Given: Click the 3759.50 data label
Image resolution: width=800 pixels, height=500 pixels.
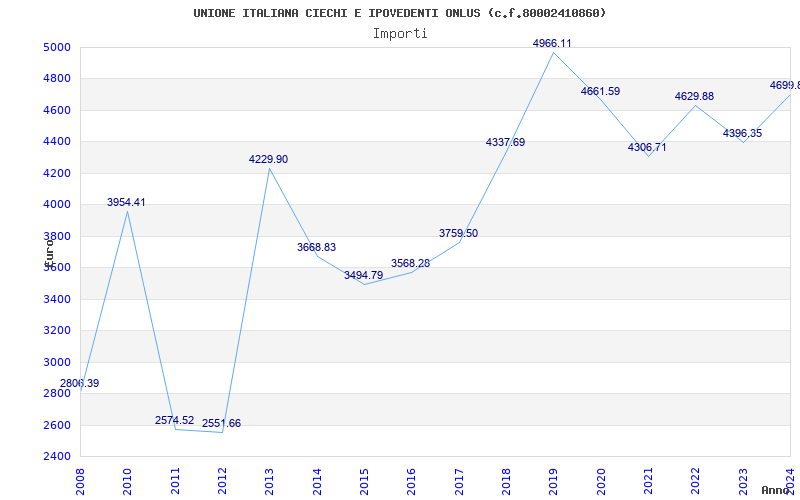Looking at the screenshot, I should tap(458, 234).
